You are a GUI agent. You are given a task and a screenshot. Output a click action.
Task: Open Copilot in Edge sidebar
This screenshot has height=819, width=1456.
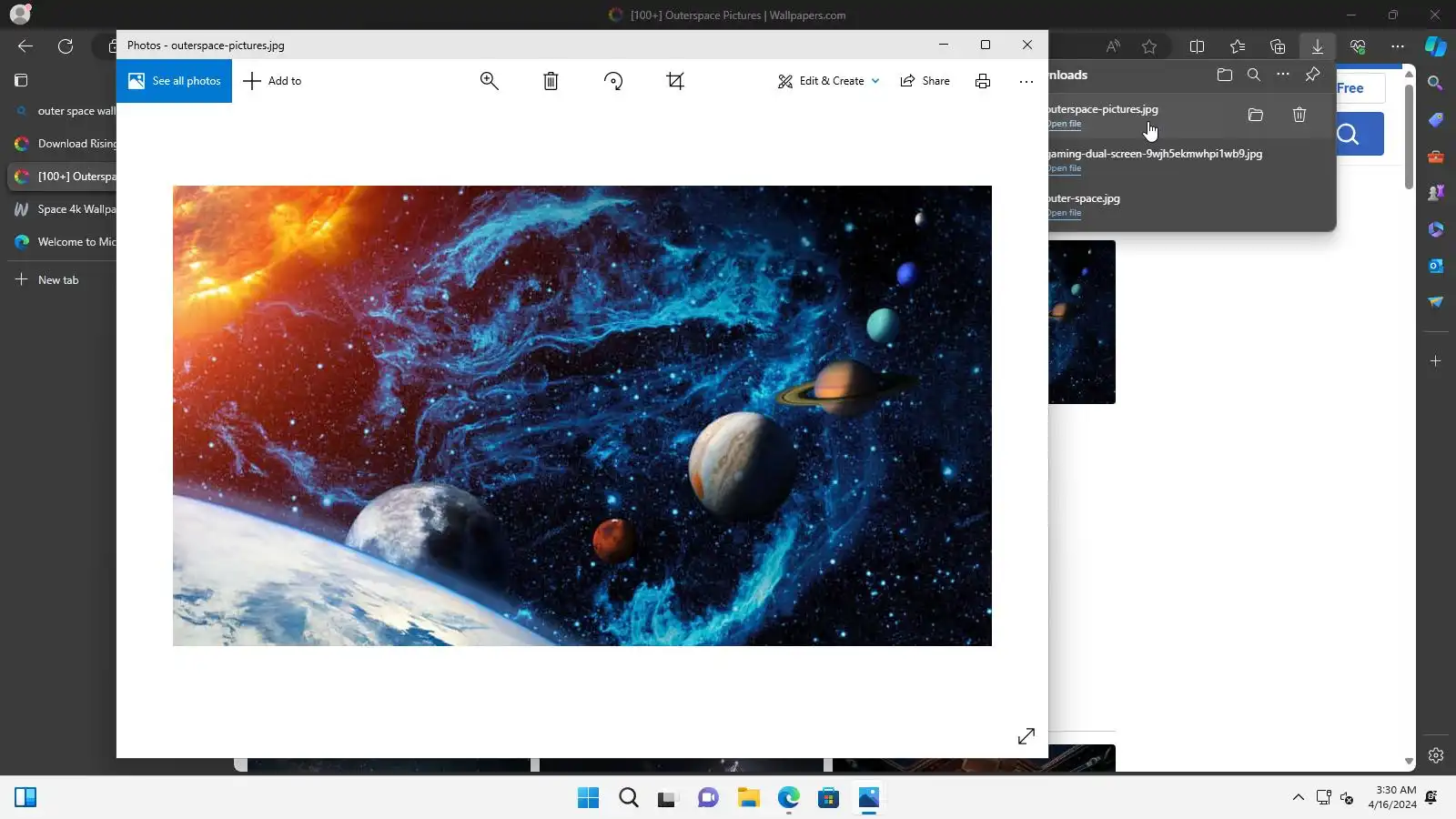click(1436, 46)
